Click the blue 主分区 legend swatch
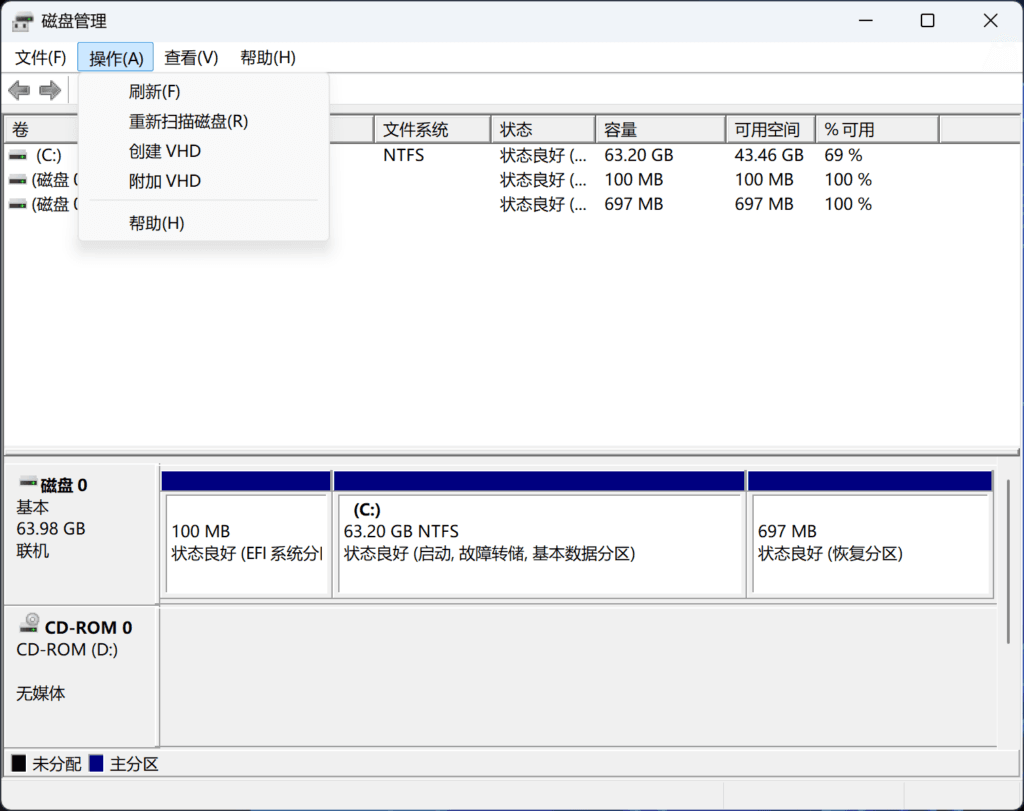Image resolution: width=1024 pixels, height=811 pixels. coord(94,763)
